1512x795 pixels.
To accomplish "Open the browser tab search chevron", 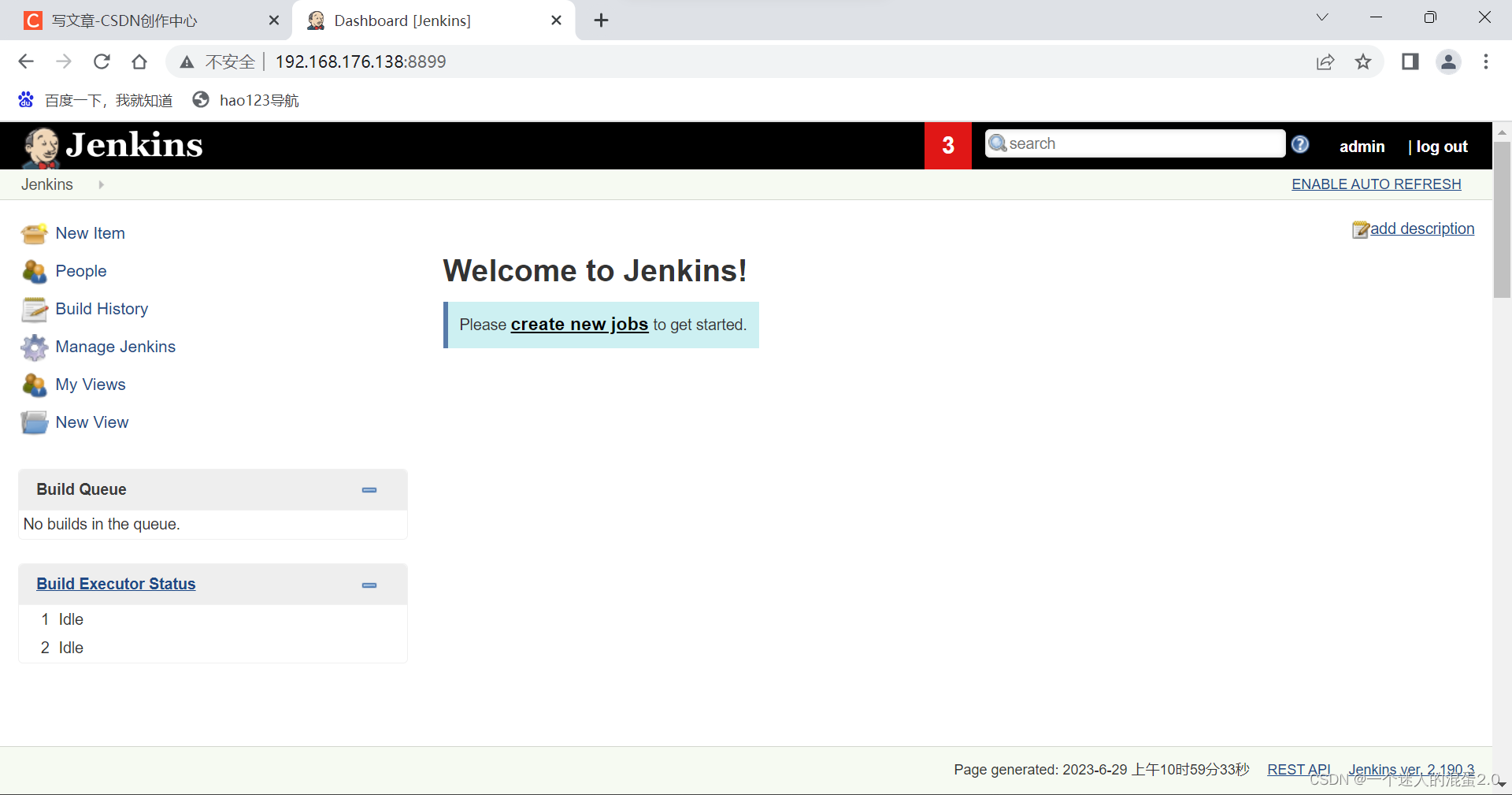I will coord(1322,17).
